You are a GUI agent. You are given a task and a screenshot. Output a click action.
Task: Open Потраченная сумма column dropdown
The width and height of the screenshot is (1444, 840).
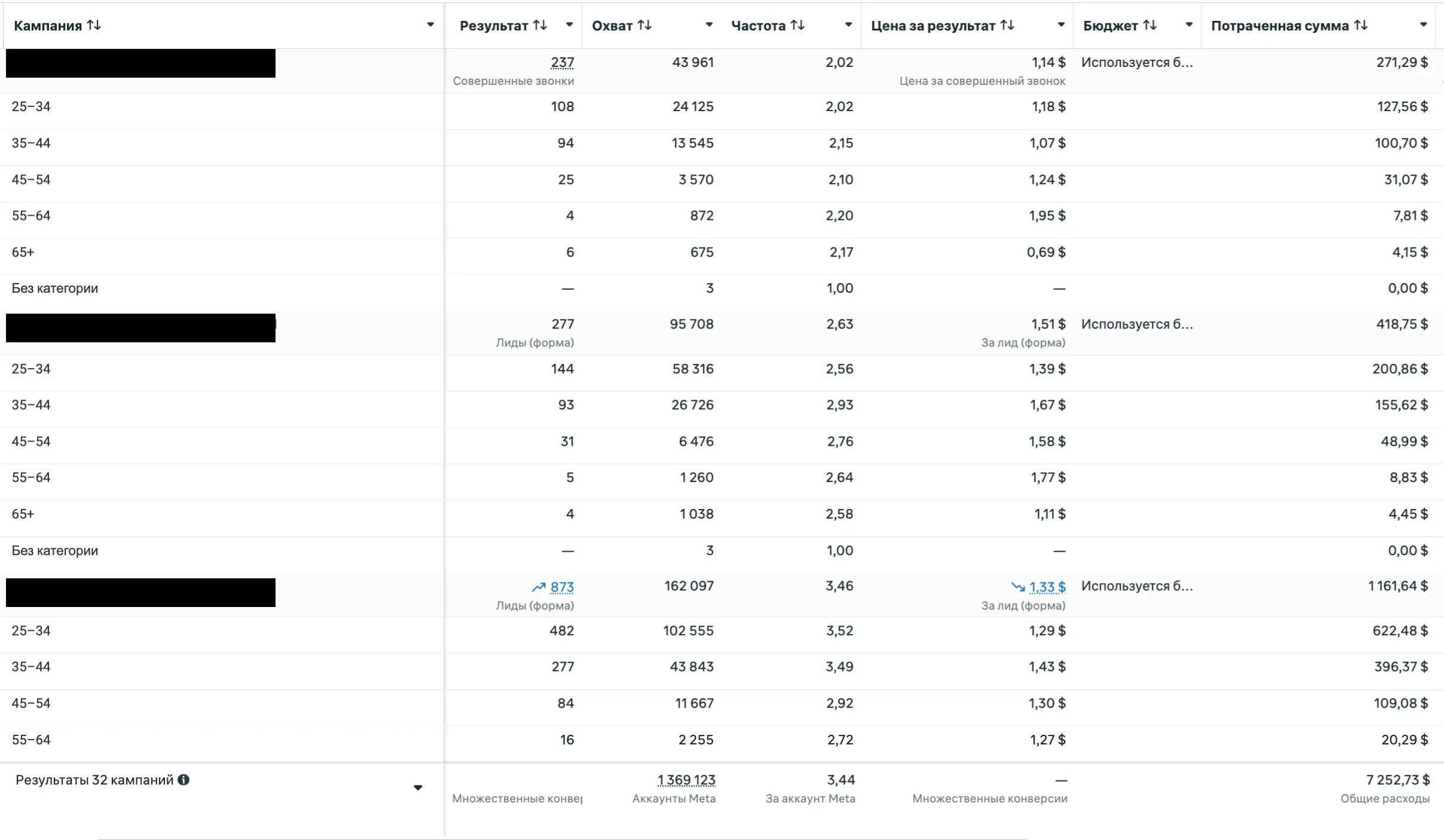1423,25
